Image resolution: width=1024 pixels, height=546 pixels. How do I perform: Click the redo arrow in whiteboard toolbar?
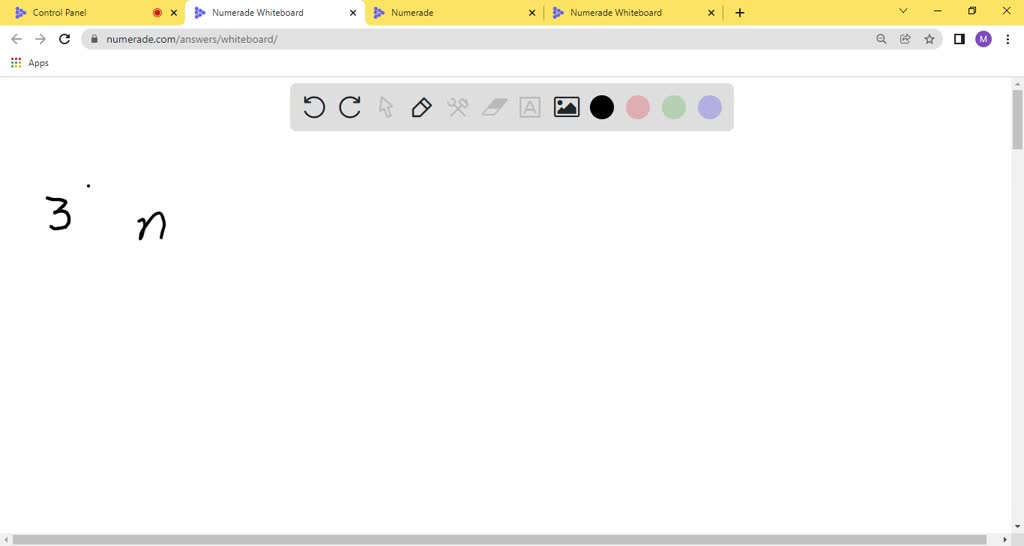[350, 107]
